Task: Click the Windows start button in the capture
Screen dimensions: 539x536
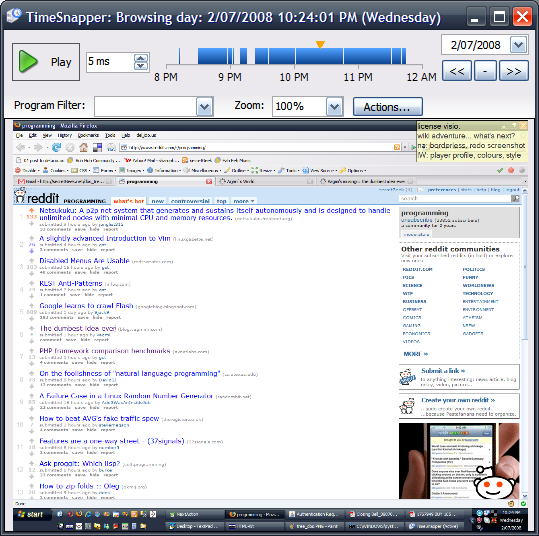Action: pos(31,514)
